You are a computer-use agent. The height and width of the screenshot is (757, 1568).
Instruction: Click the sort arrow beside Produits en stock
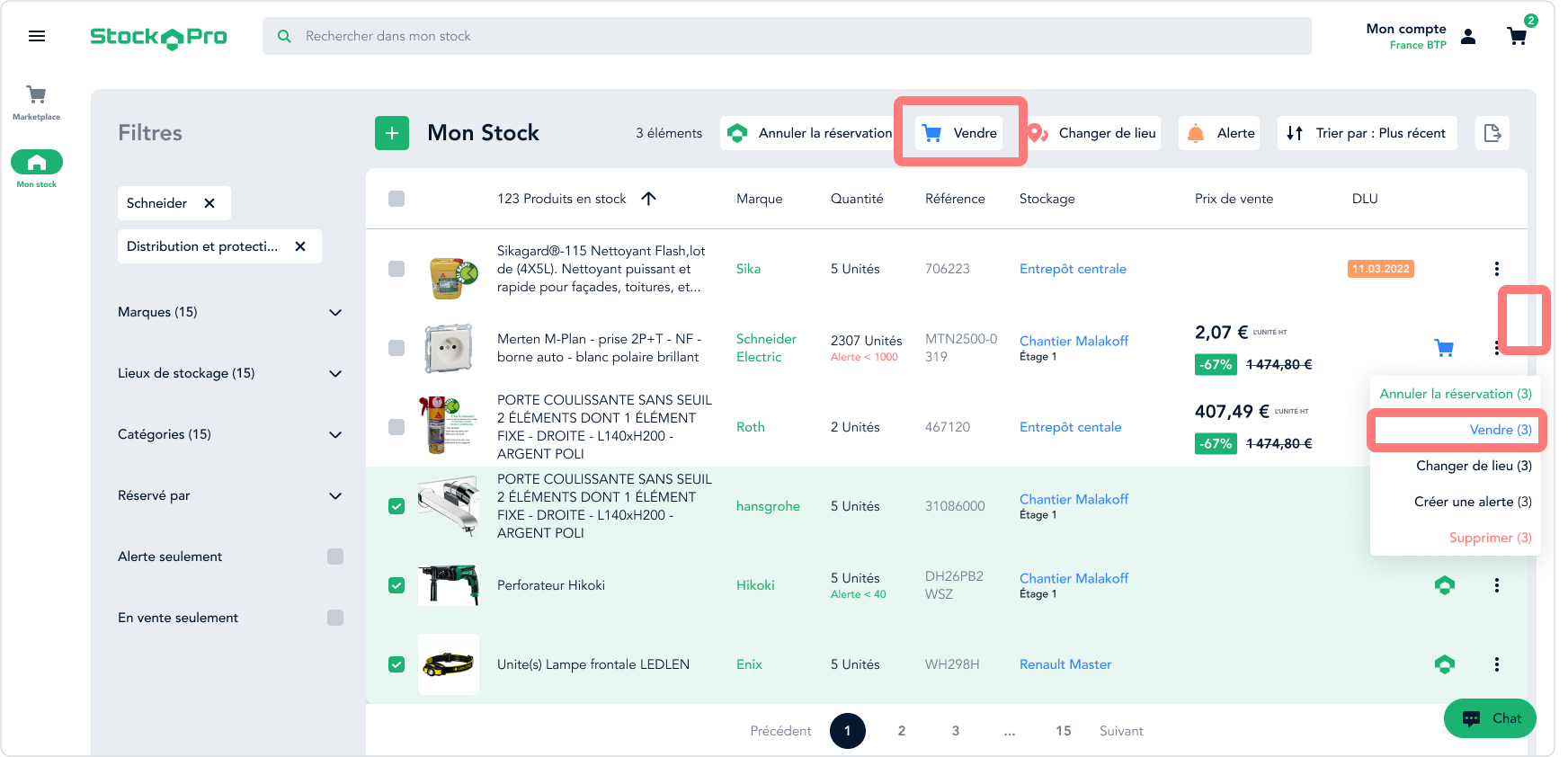click(x=648, y=199)
